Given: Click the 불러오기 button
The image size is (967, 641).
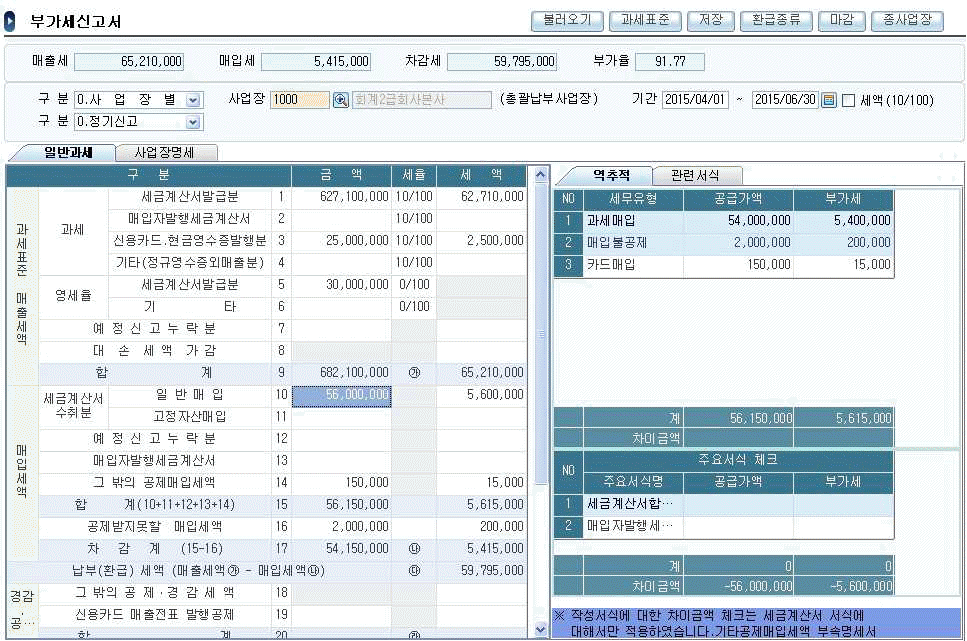Looking at the screenshot, I should (567, 20).
